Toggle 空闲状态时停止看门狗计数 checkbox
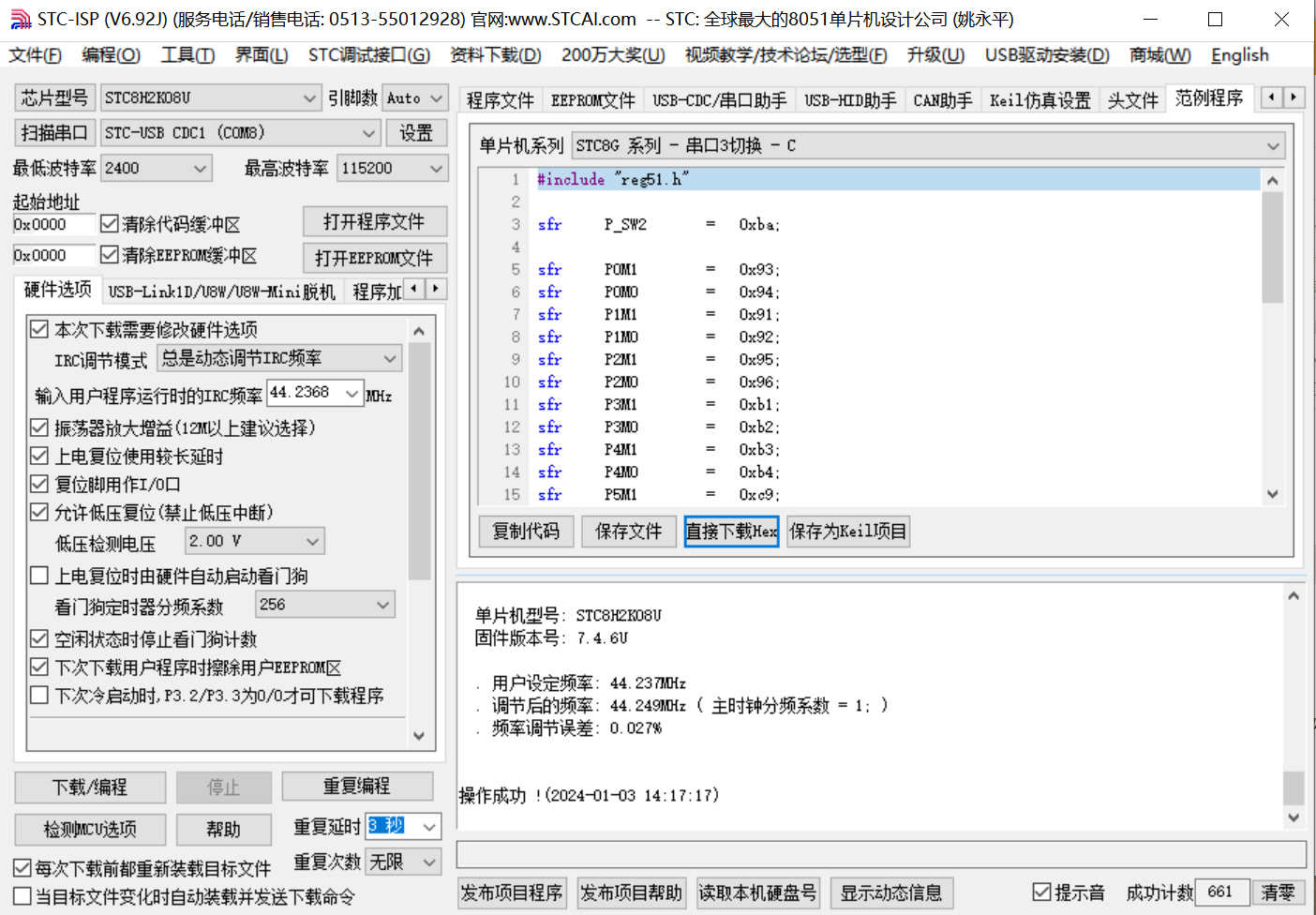This screenshot has height=915, width=1316. click(x=39, y=638)
